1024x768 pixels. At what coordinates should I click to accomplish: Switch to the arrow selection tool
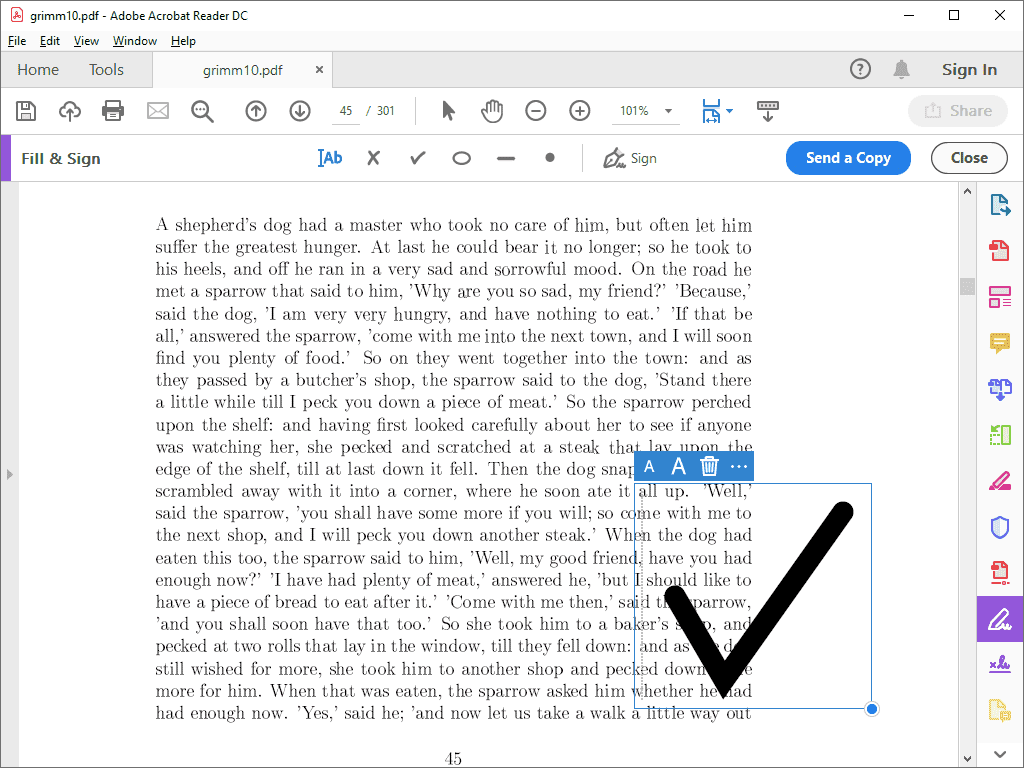[448, 111]
